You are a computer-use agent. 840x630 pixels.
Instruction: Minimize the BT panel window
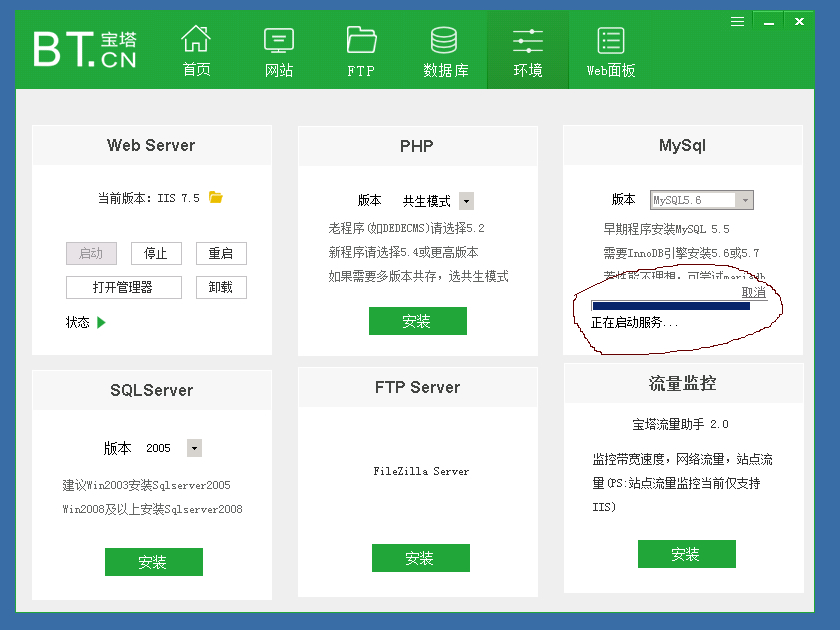click(x=769, y=22)
